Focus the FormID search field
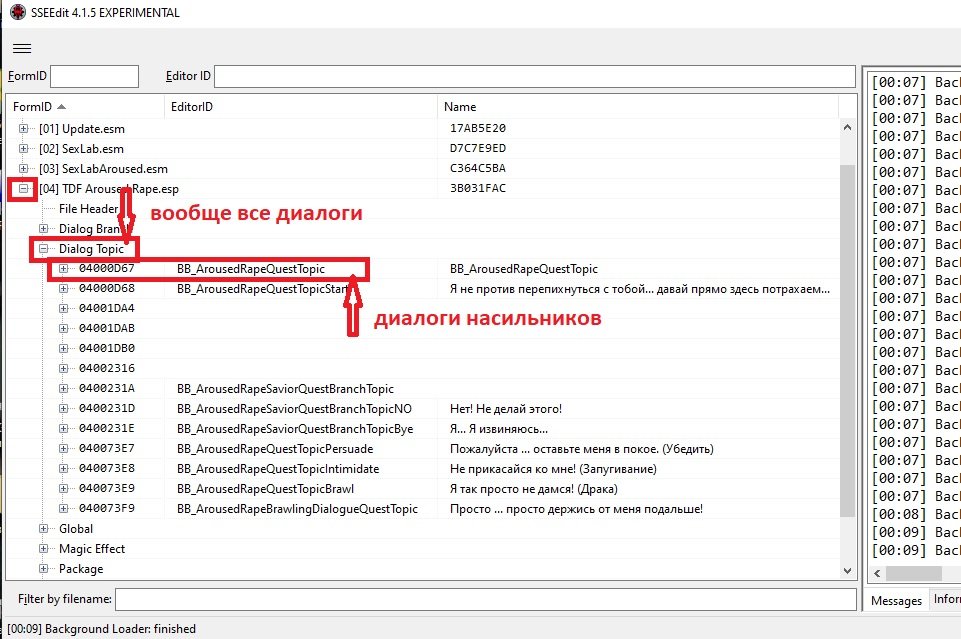961x639 pixels. pos(94,77)
